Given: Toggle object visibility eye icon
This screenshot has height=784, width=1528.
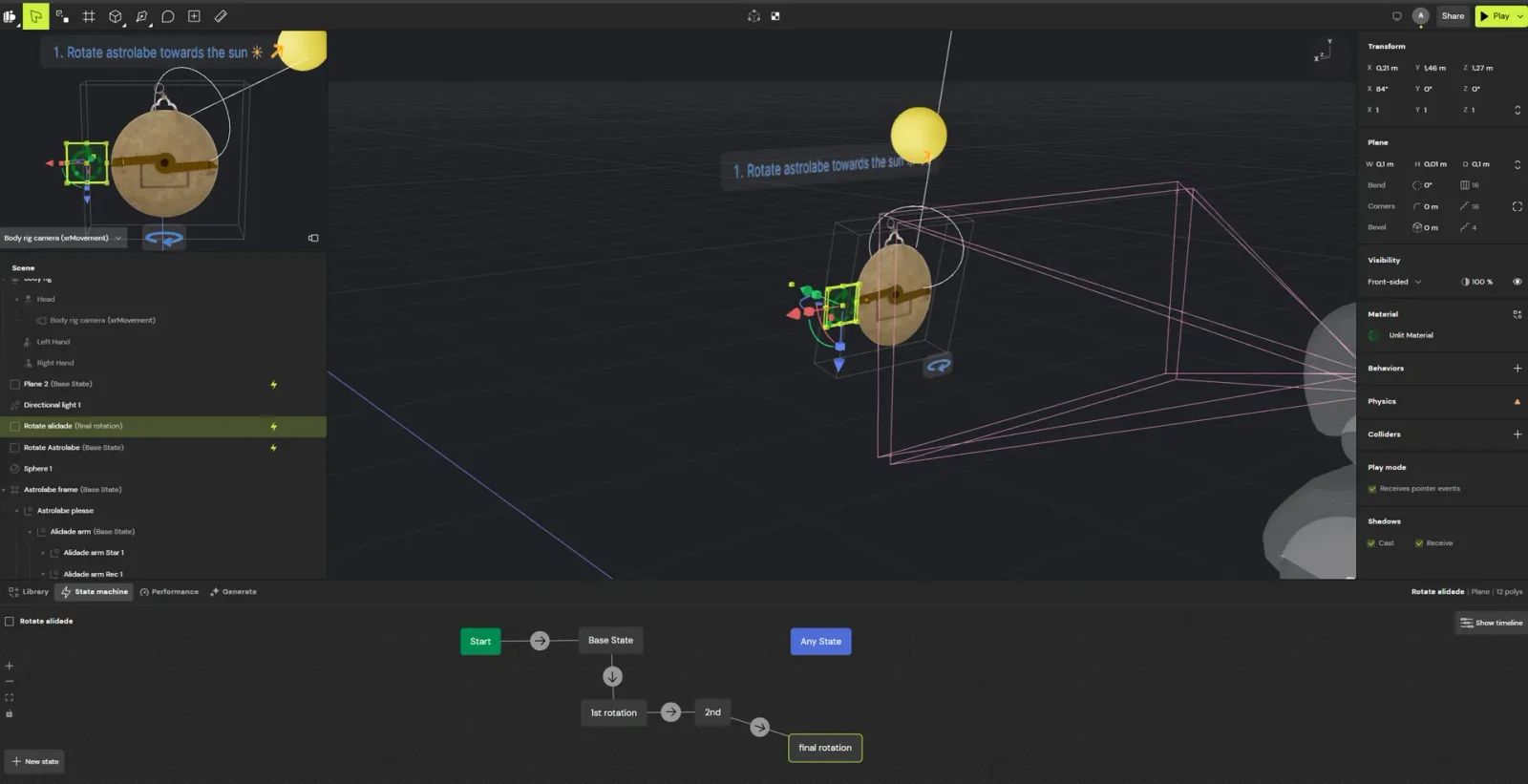Looking at the screenshot, I should point(1517,282).
